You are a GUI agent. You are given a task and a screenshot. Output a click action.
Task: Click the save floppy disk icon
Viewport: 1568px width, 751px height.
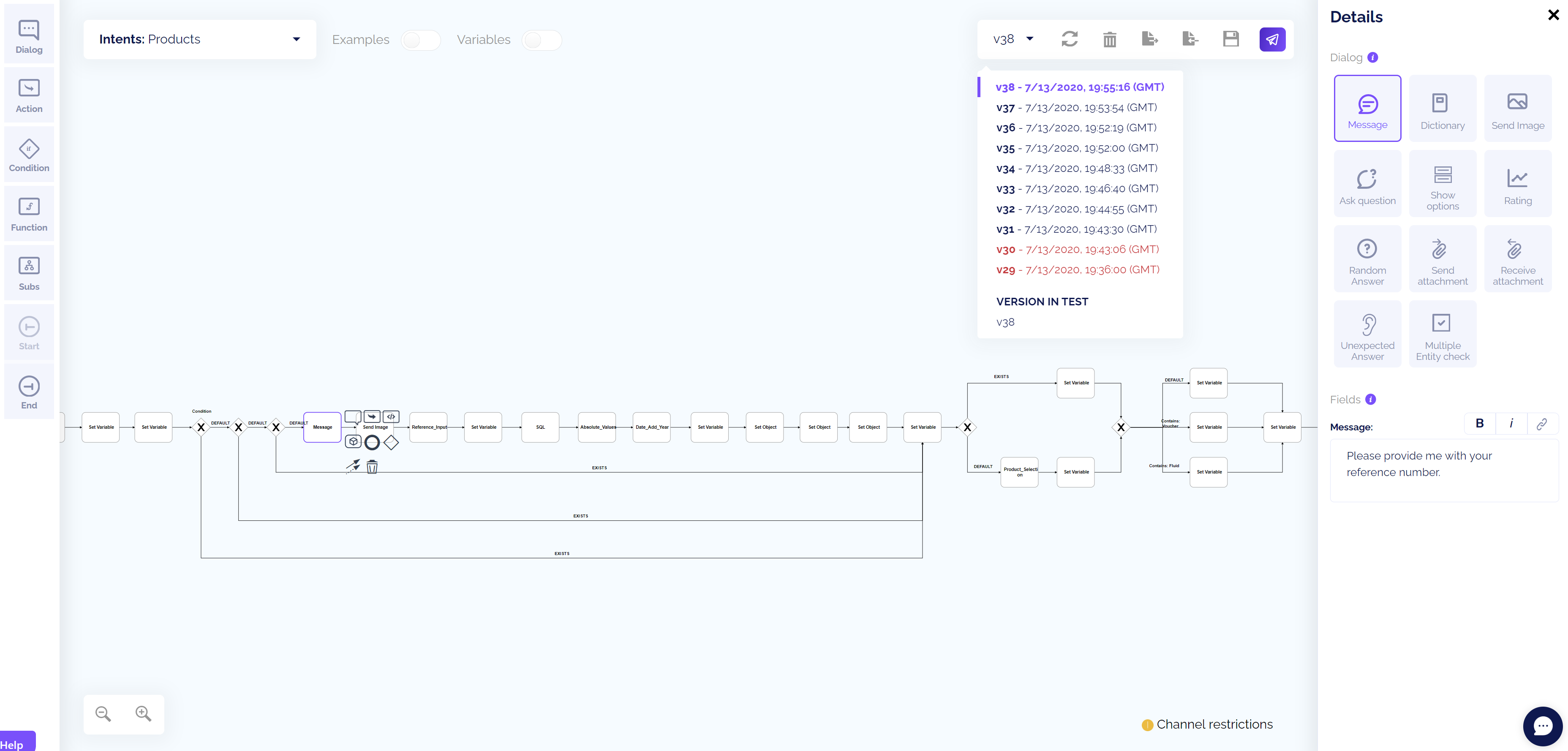[x=1231, y=39]
